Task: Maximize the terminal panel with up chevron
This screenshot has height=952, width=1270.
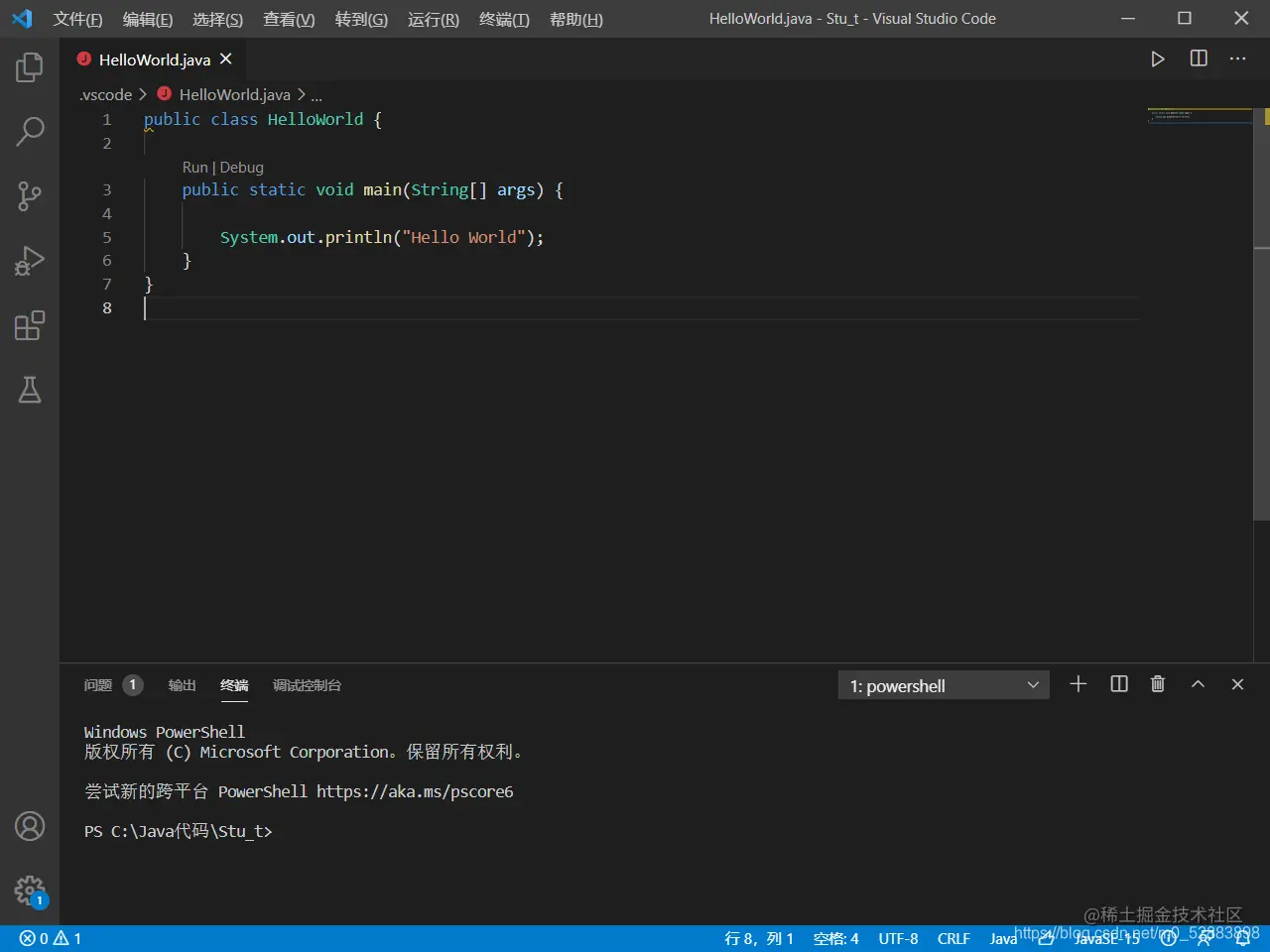Action: pyautogui.click(x=1198, y=684)
